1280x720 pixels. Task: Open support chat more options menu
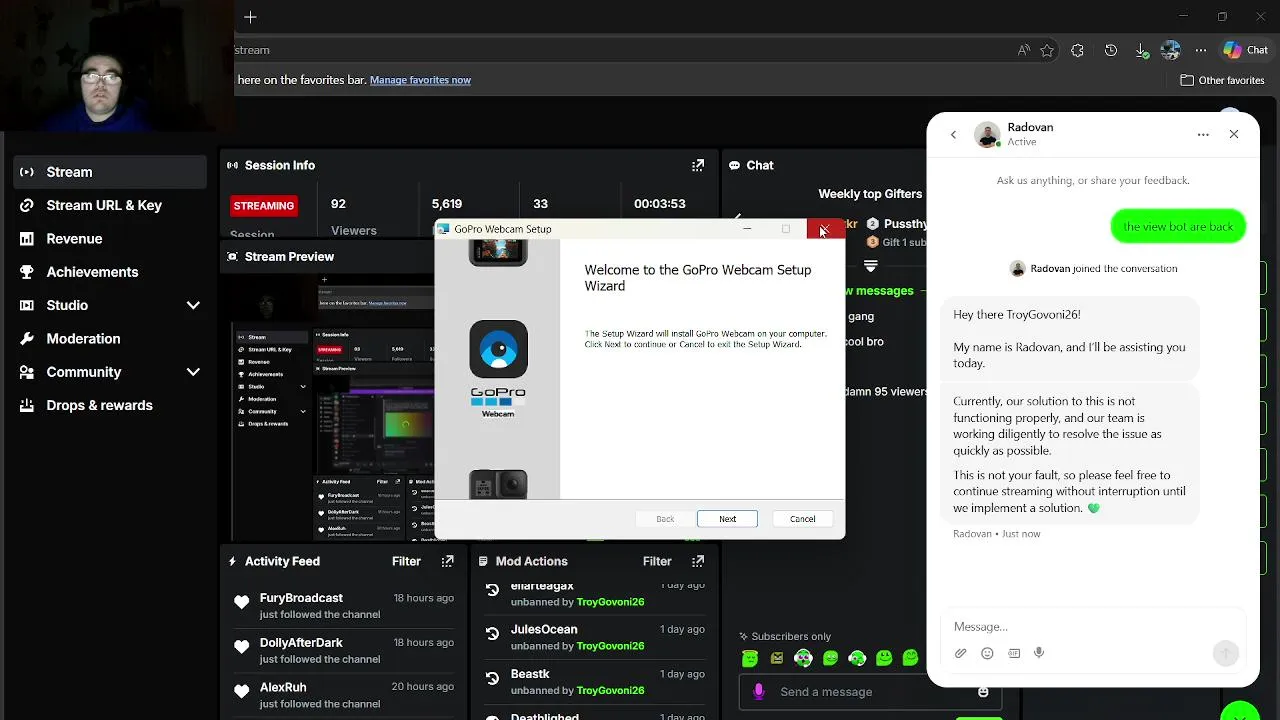1203,134
